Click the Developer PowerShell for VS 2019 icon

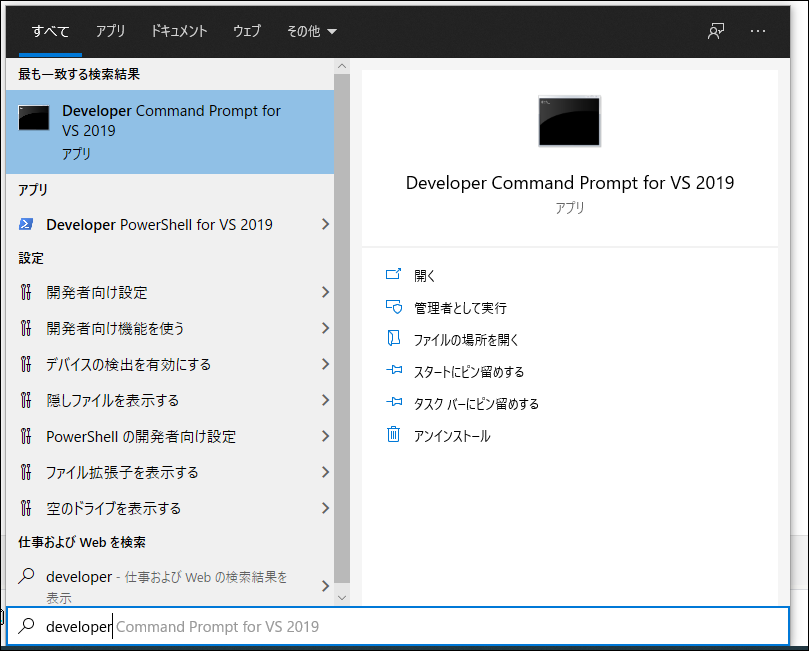(28, 224)
